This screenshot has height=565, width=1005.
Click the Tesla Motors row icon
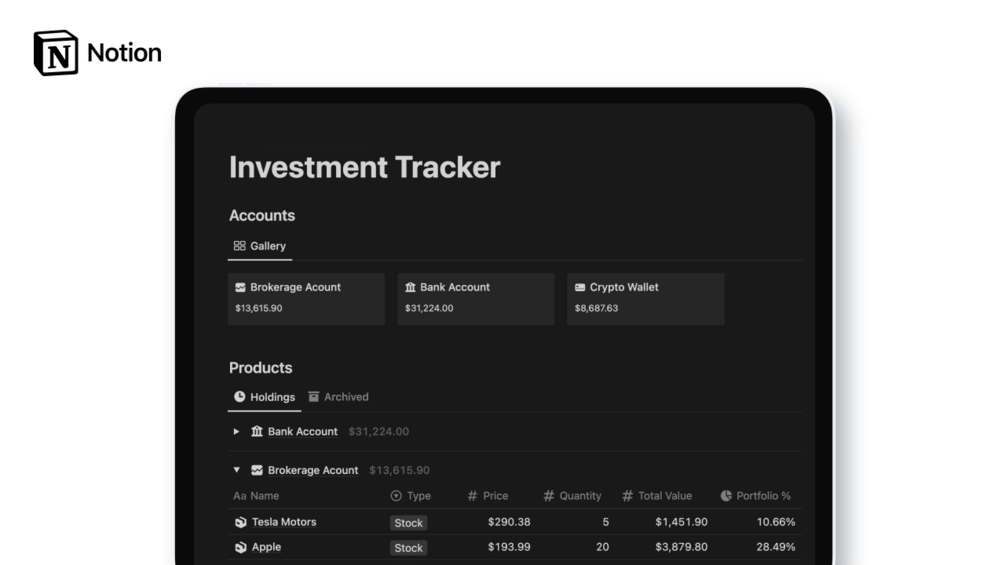coord(240,522)
